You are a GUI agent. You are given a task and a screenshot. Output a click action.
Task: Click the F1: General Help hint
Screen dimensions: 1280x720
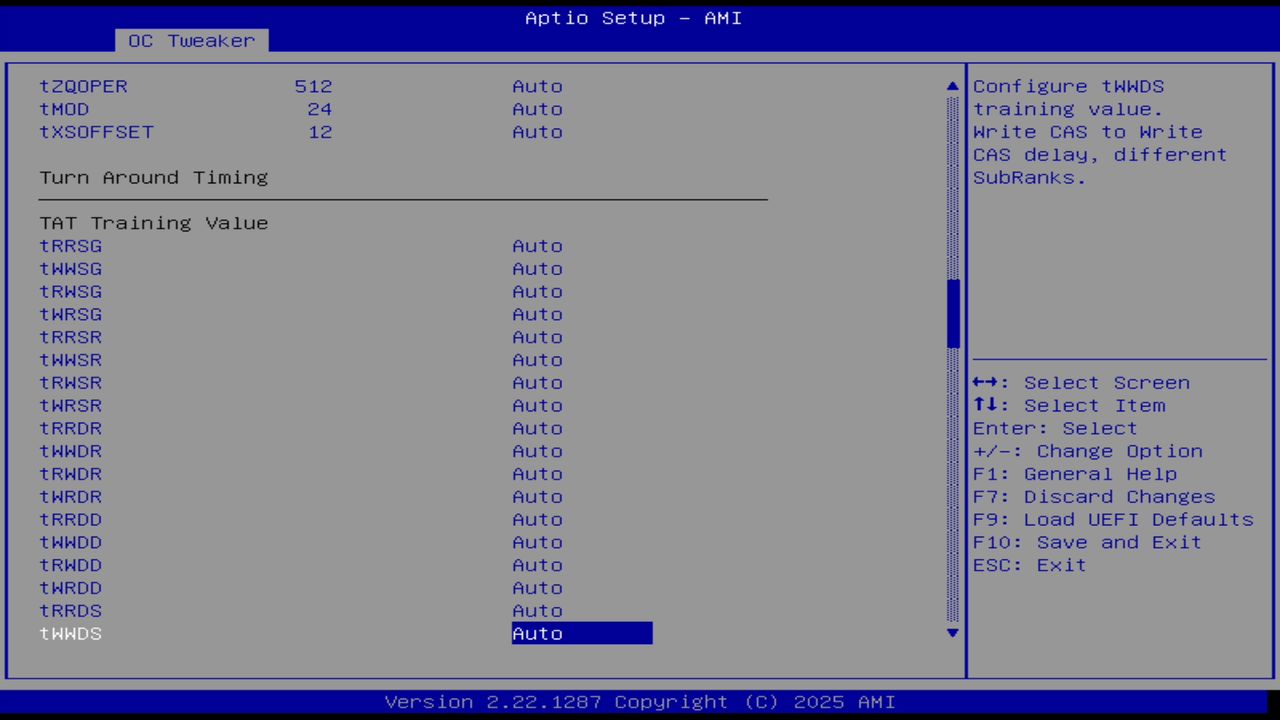[x=1075, y=474]
